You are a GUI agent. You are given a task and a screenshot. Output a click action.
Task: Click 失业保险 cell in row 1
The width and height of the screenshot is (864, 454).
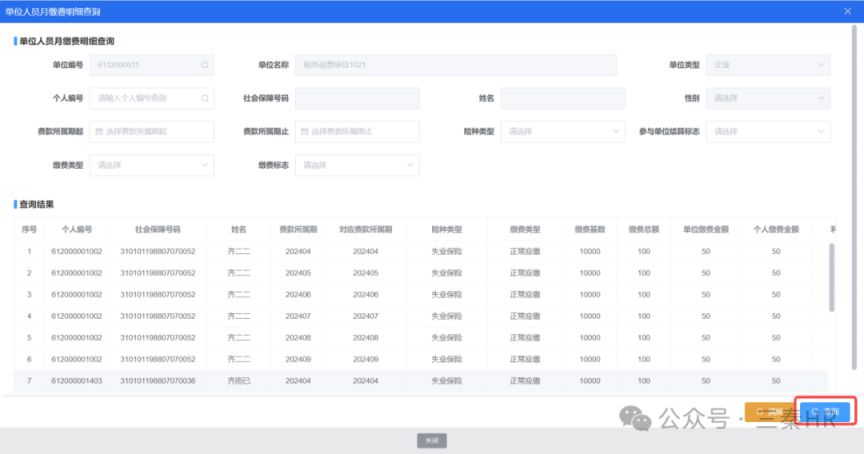446,251
